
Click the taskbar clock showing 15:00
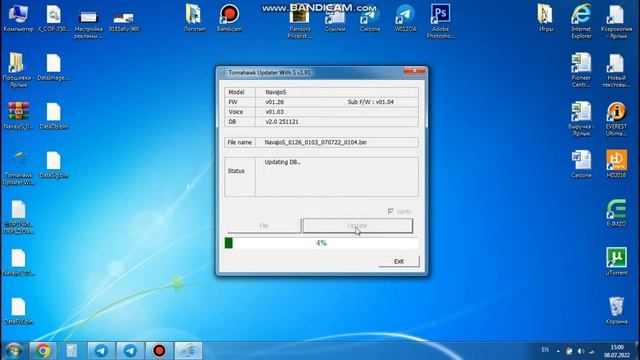[617, 351]
